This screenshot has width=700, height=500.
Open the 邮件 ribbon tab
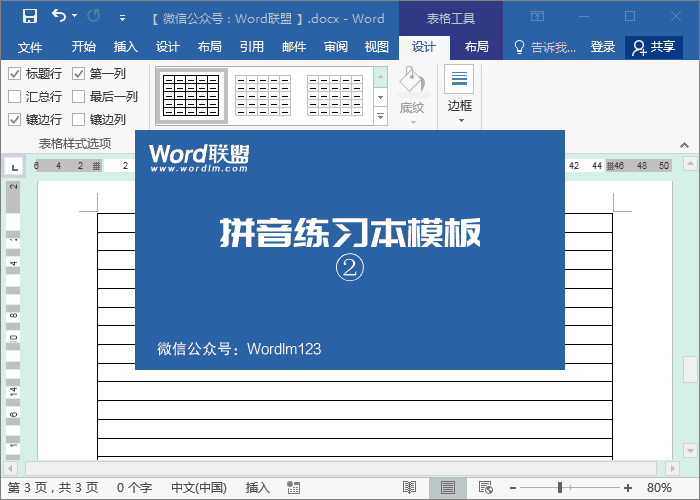[294, 47]
